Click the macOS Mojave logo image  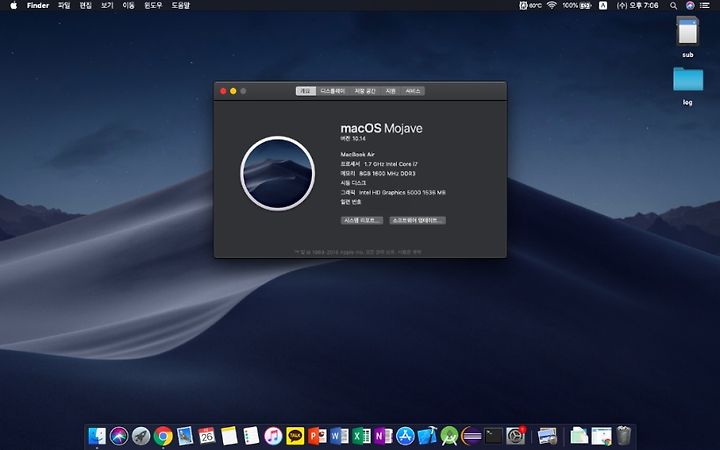(277, 173)
